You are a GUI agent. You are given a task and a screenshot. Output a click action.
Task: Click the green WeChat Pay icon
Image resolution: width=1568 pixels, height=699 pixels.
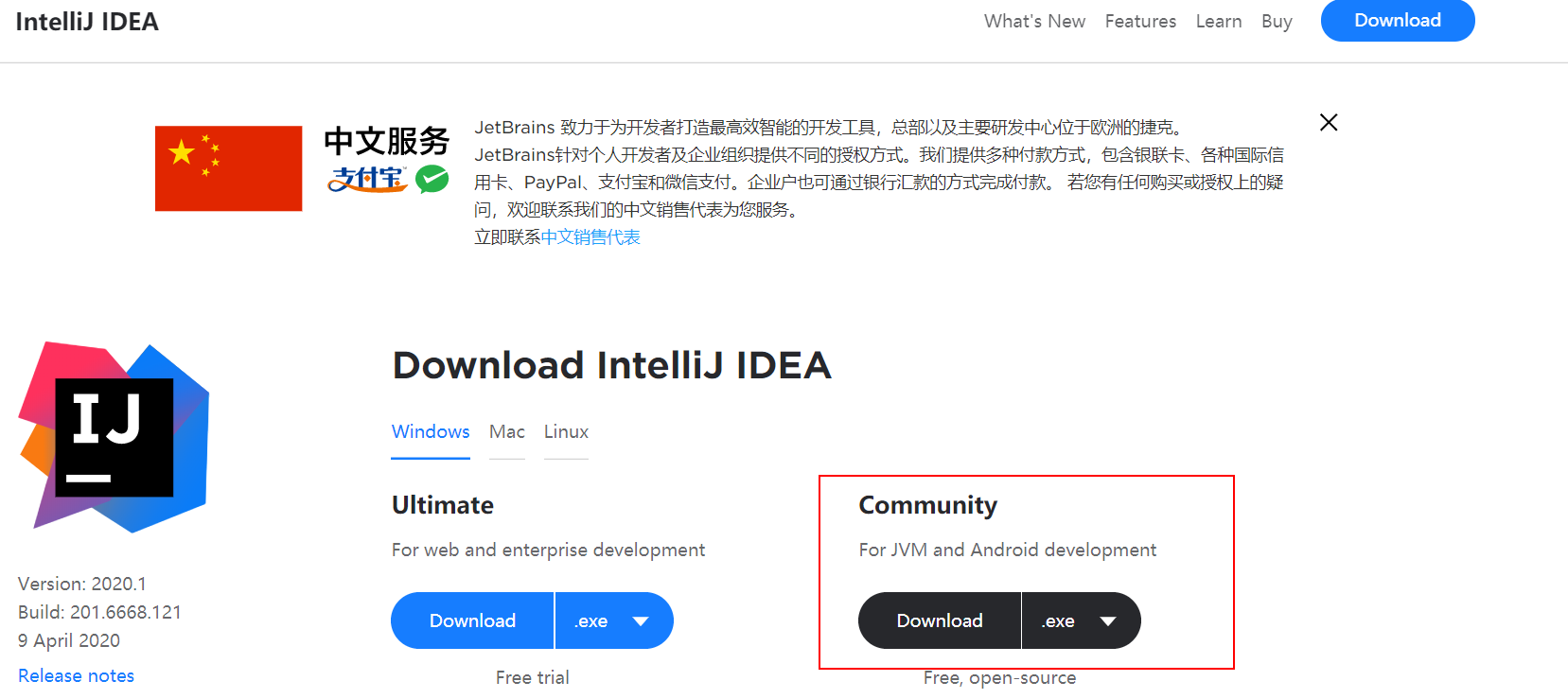[432, 179]
